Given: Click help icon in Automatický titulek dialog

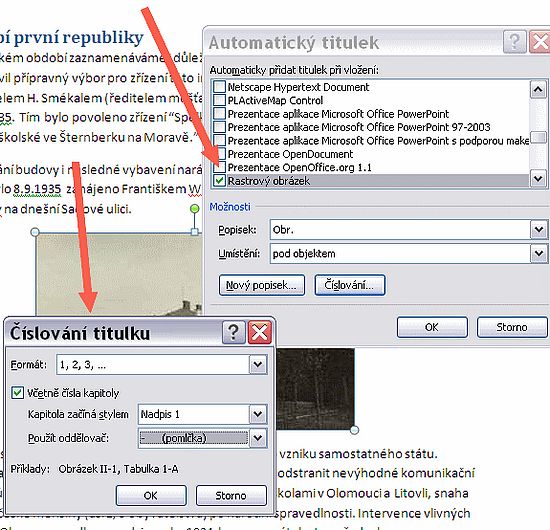Looking at the screenshot, I should (x=515, y=42).
